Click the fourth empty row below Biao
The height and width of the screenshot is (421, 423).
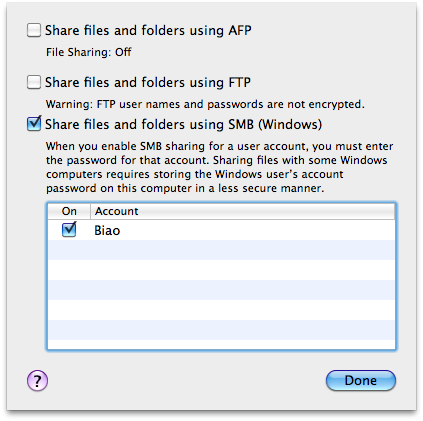(221, 310)
